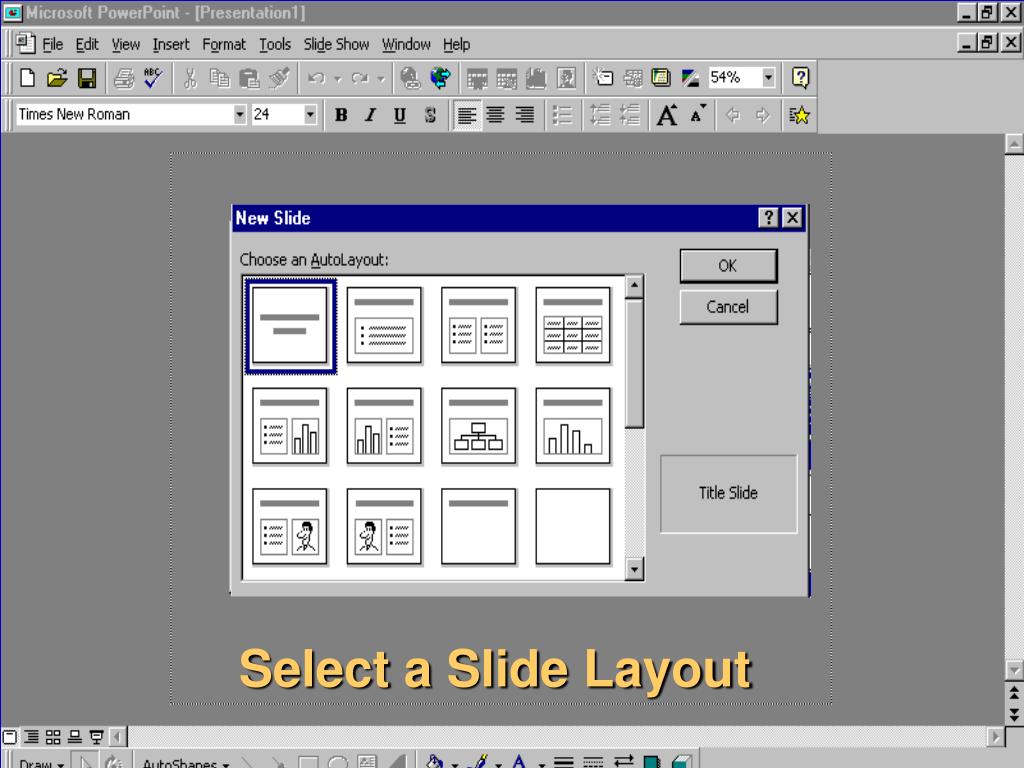1024x768 pixels.
Task: Toggle Bold formatting
Action: pos(341,116)
